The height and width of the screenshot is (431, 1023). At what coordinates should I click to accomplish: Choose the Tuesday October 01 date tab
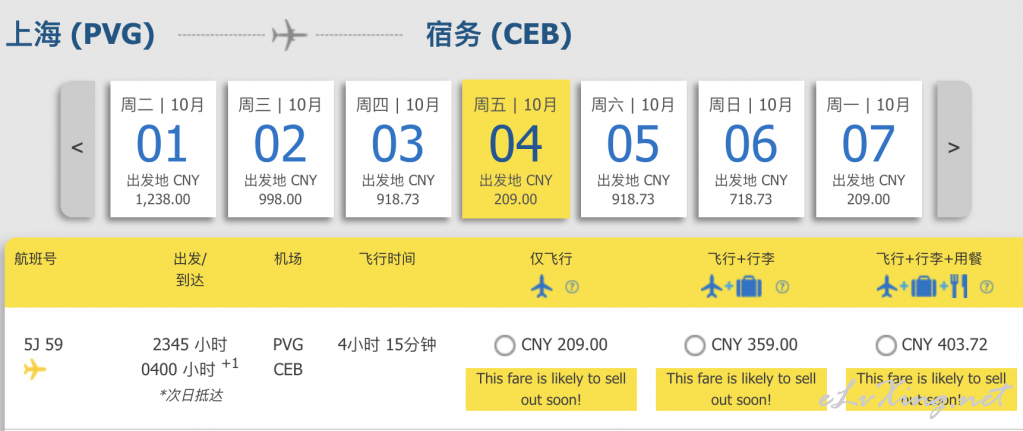(162, 149)
